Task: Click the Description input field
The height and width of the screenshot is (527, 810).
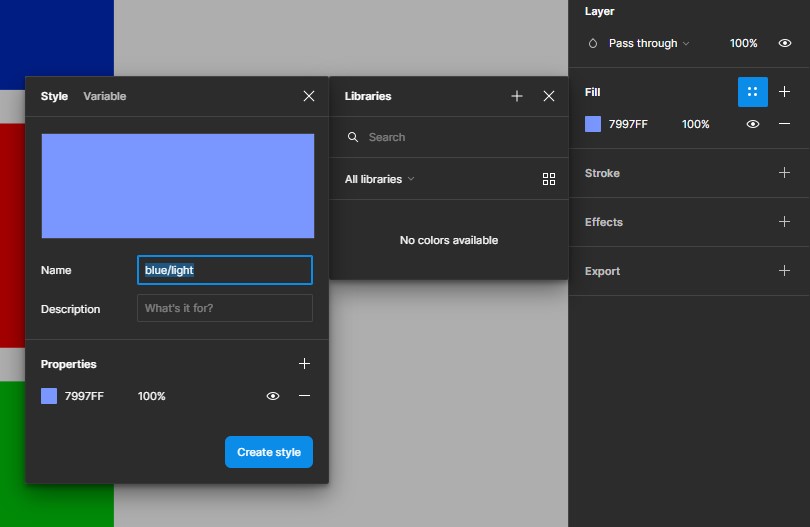Action: [x=225, y=308]
